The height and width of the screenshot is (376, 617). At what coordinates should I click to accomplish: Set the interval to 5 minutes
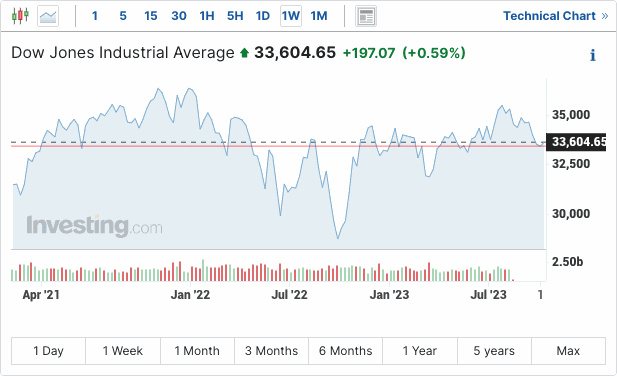point(123,16)
